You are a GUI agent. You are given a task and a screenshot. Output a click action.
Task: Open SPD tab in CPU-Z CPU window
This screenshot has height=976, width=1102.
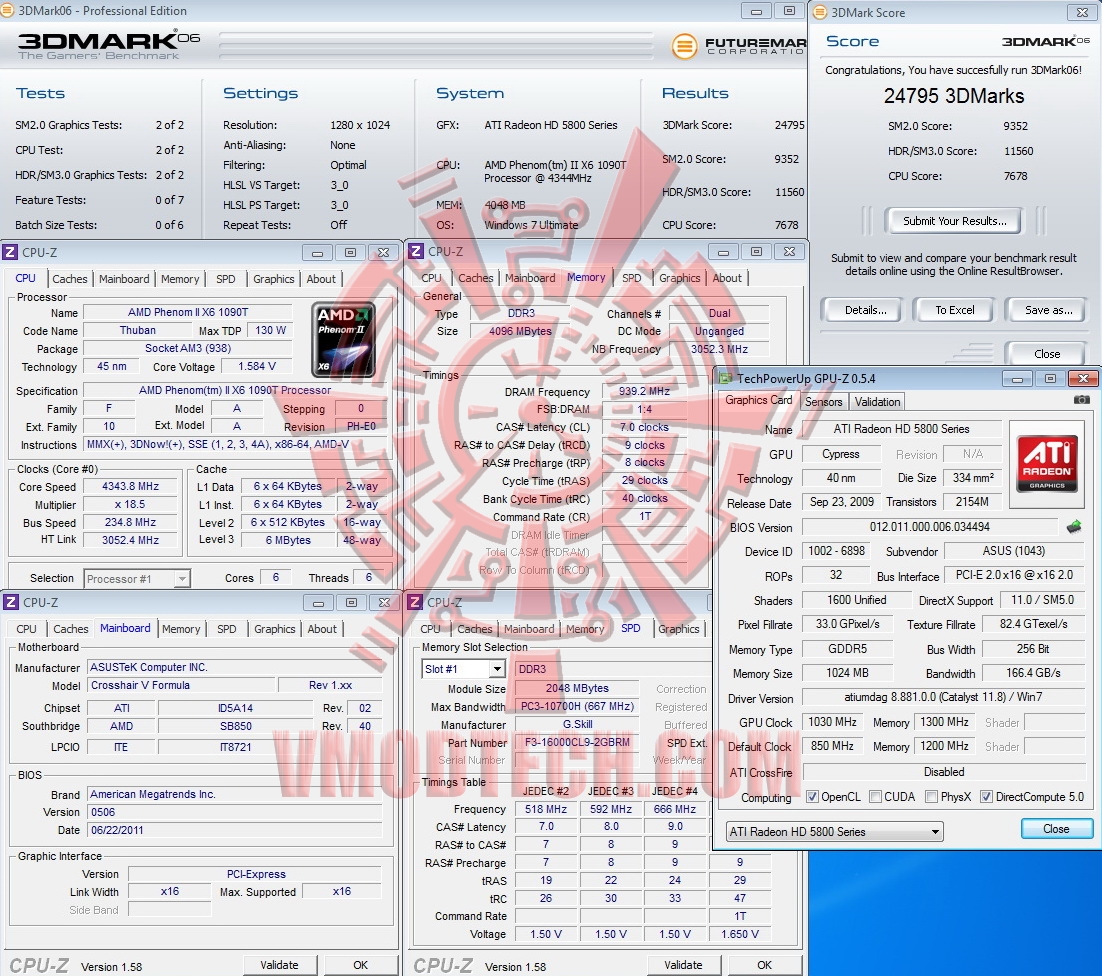[226, 279]
